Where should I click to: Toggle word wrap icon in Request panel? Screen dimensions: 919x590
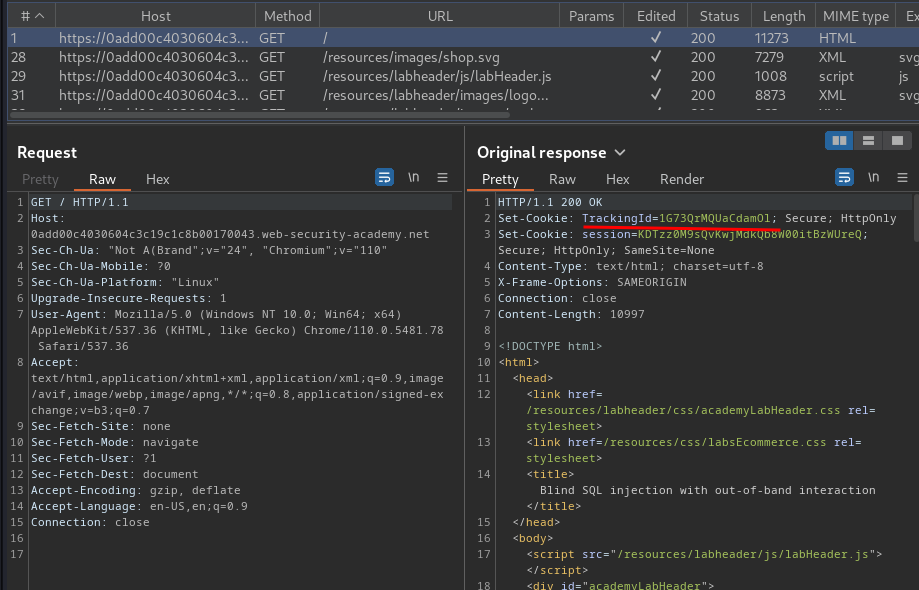tap(384, 177)
